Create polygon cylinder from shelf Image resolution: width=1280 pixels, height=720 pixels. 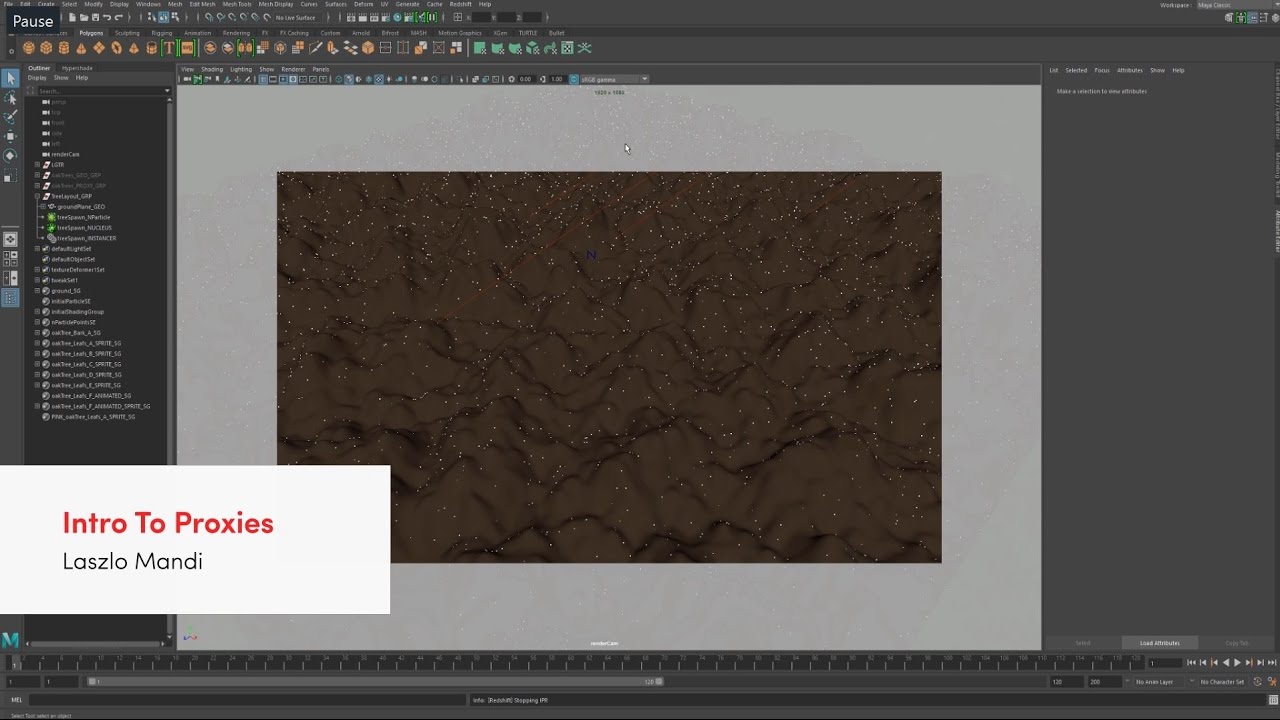point(64,48)
